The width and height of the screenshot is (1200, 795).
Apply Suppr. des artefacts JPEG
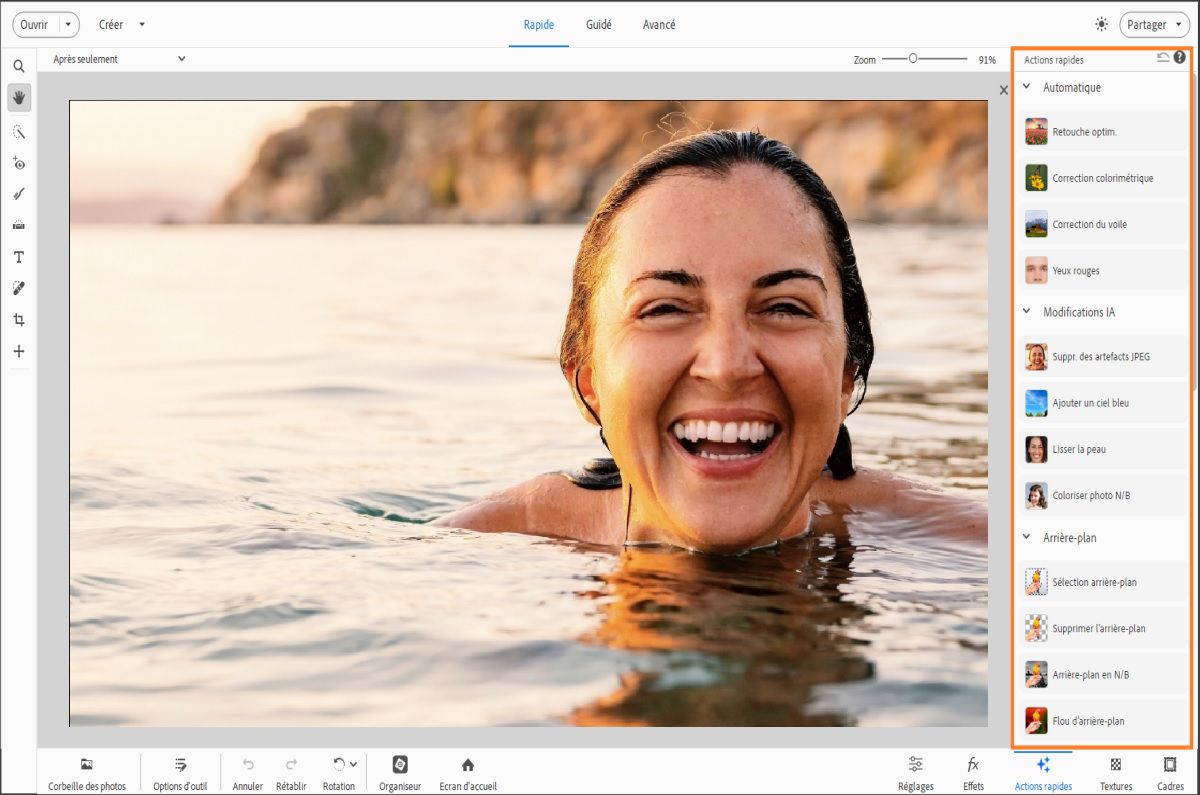pyautogui.click(x=1104, y=356)
